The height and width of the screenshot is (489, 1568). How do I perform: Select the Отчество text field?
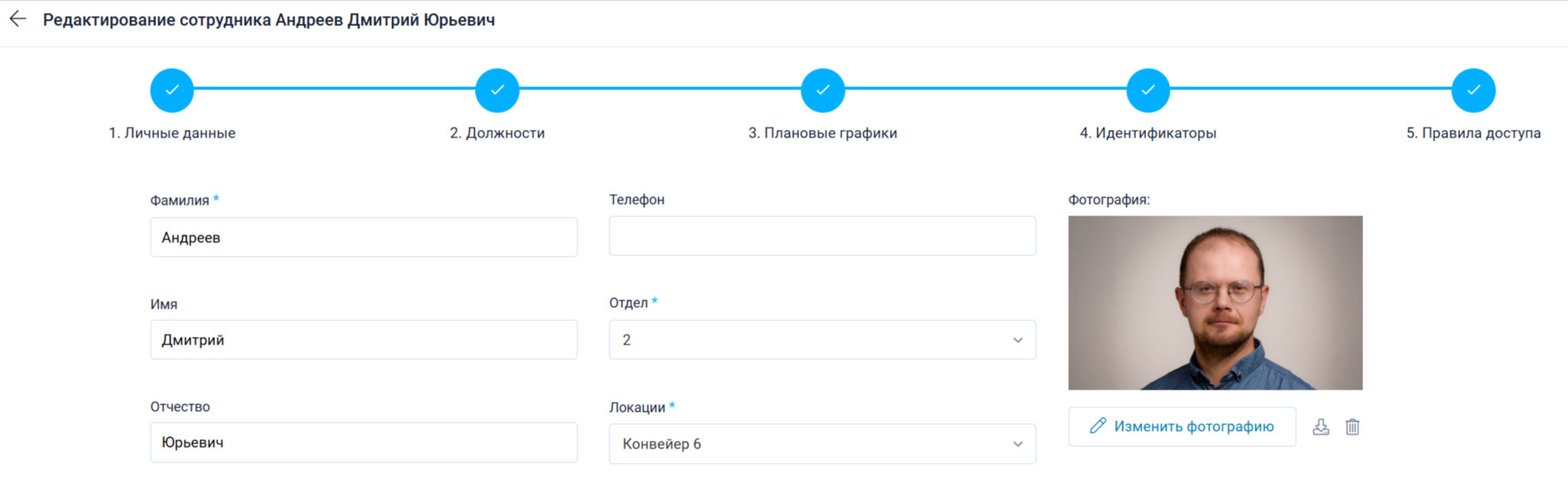[363, 442]
